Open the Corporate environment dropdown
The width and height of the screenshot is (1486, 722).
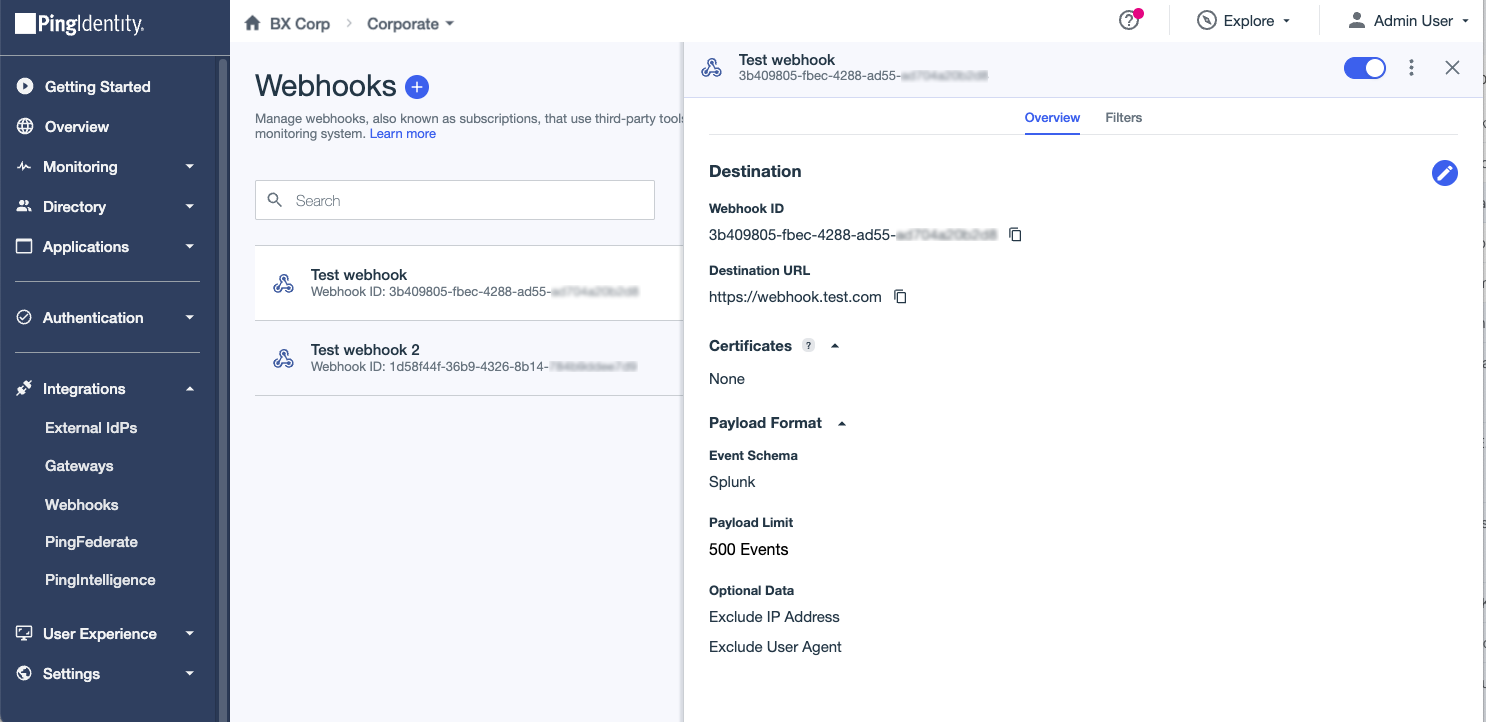click(409, 23)
